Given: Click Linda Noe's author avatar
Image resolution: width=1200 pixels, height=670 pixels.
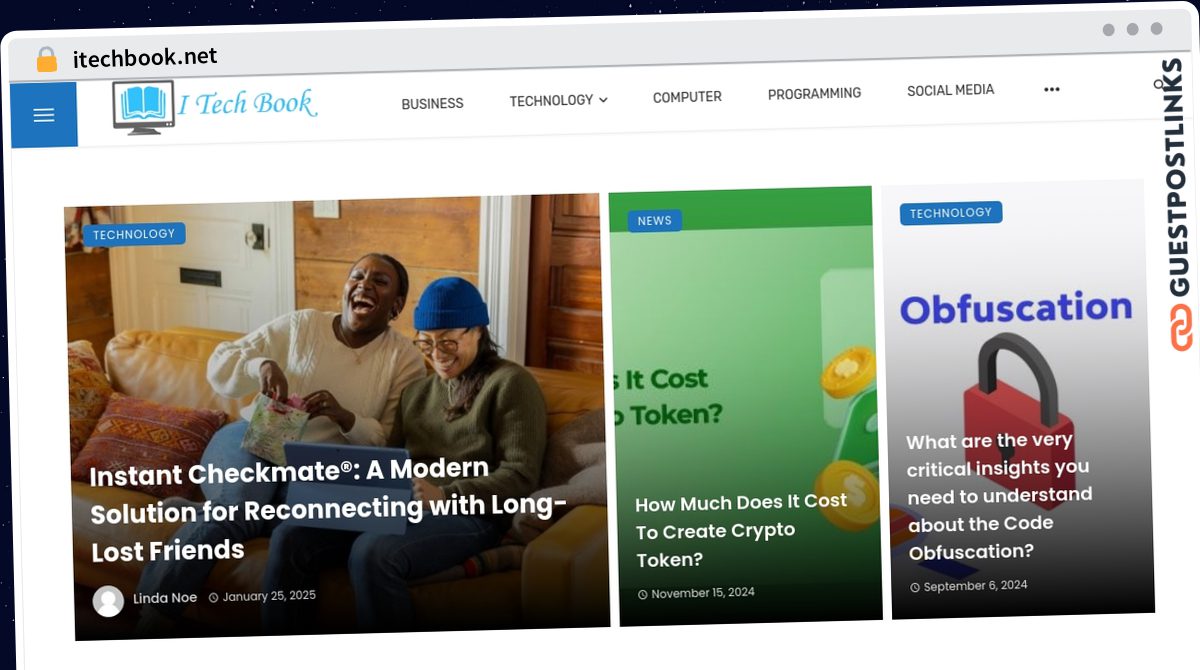Looking at the screenshot, I should (108, 601).
